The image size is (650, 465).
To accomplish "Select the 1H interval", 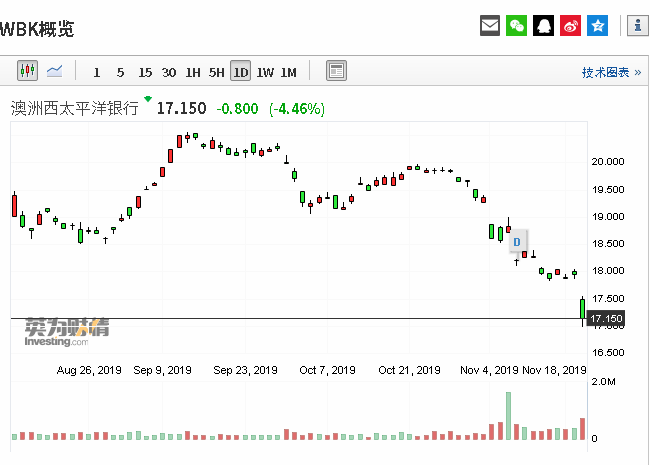I will pyautogui.click(x=193, y=73).
